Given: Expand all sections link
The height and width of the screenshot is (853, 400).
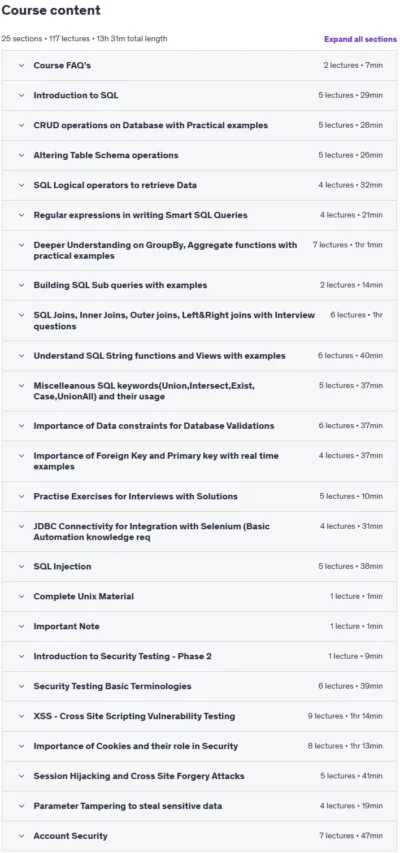Looking at the screenshot, I should (360, 39).
